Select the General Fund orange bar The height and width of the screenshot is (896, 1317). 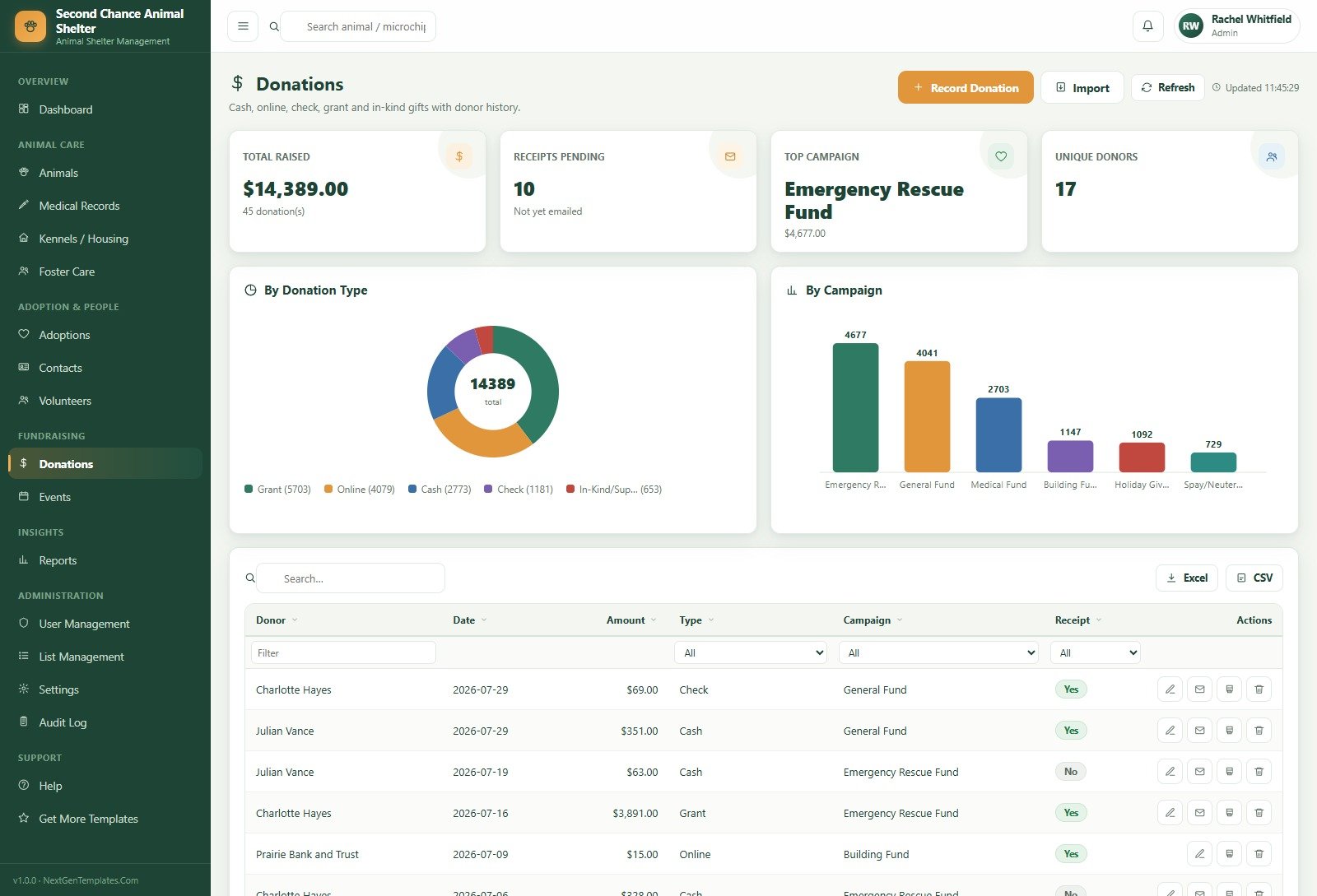click(927, 416)
